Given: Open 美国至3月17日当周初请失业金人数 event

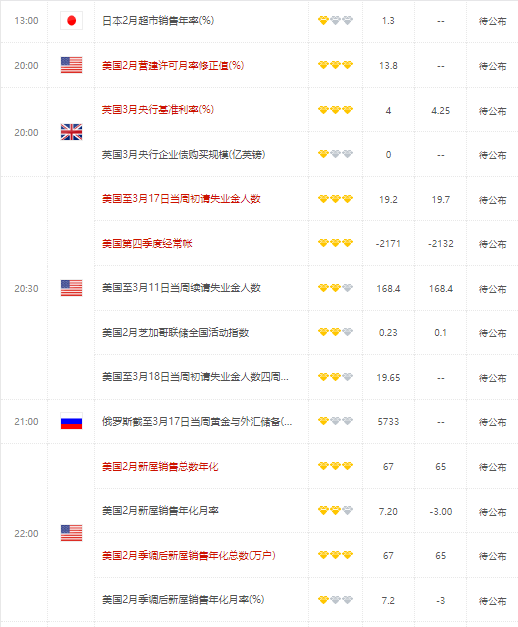Looking at the screenshot, I should pos(181,199).
